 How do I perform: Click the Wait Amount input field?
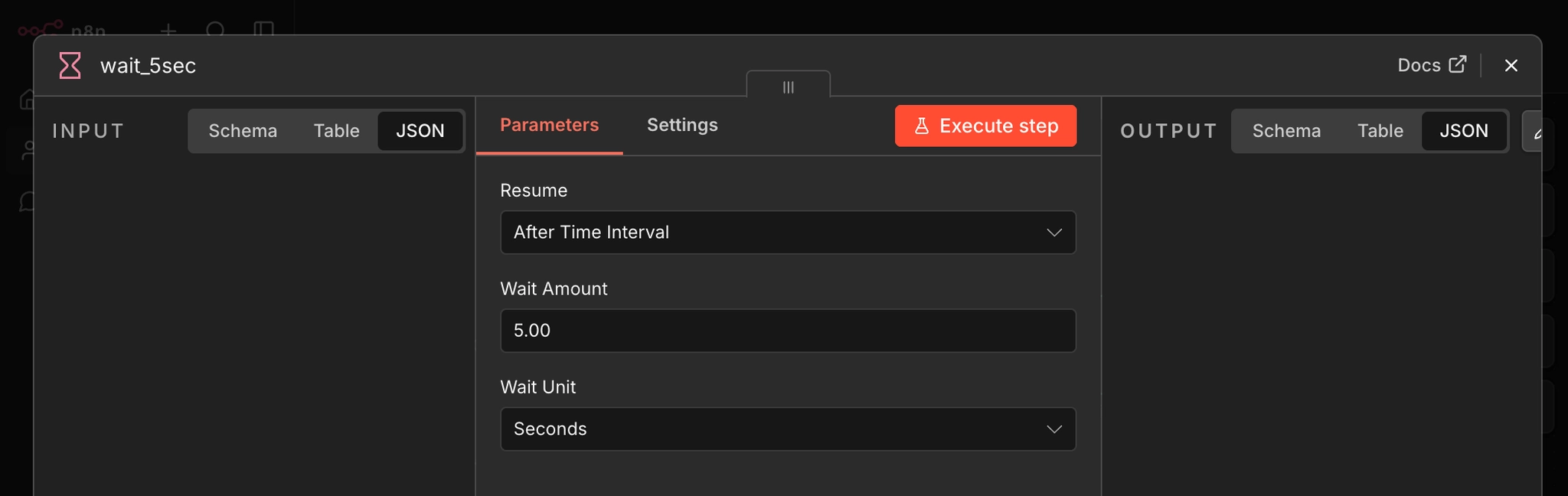[x=788, y=331]
